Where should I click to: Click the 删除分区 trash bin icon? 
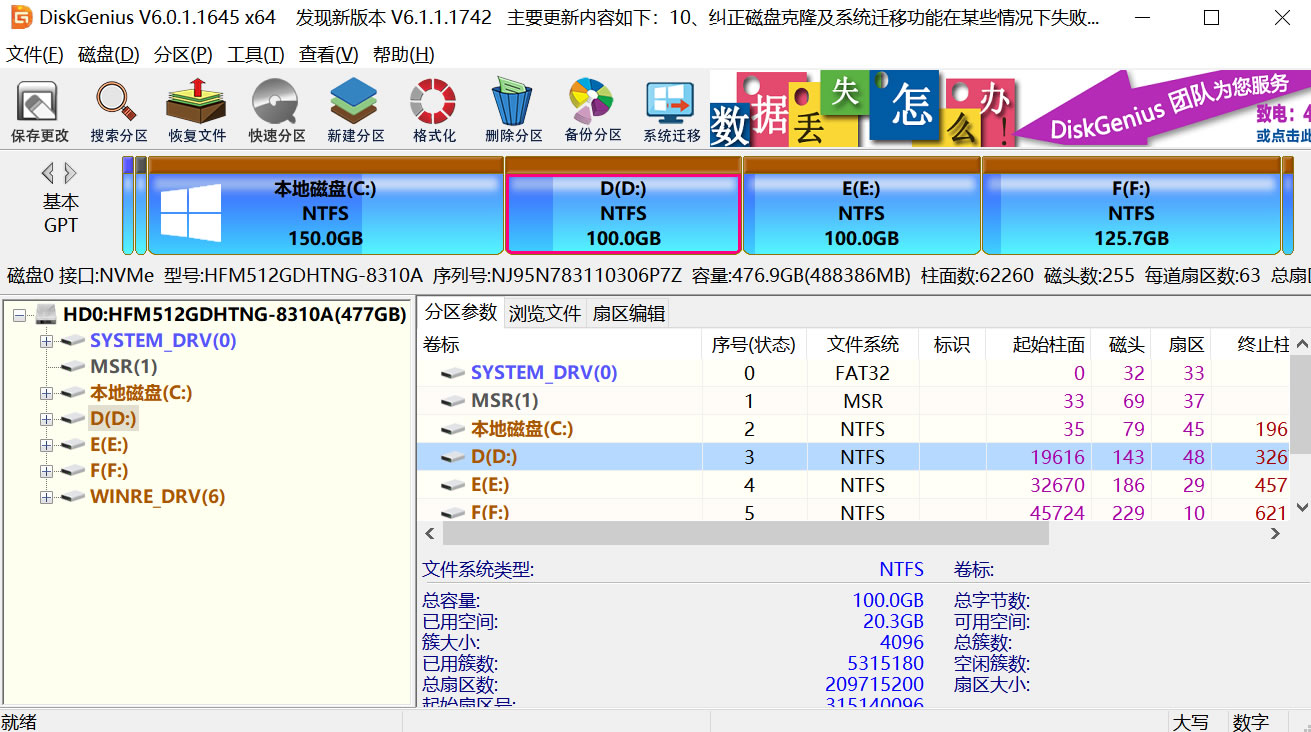pyautogui.click(x=513, y=110)
